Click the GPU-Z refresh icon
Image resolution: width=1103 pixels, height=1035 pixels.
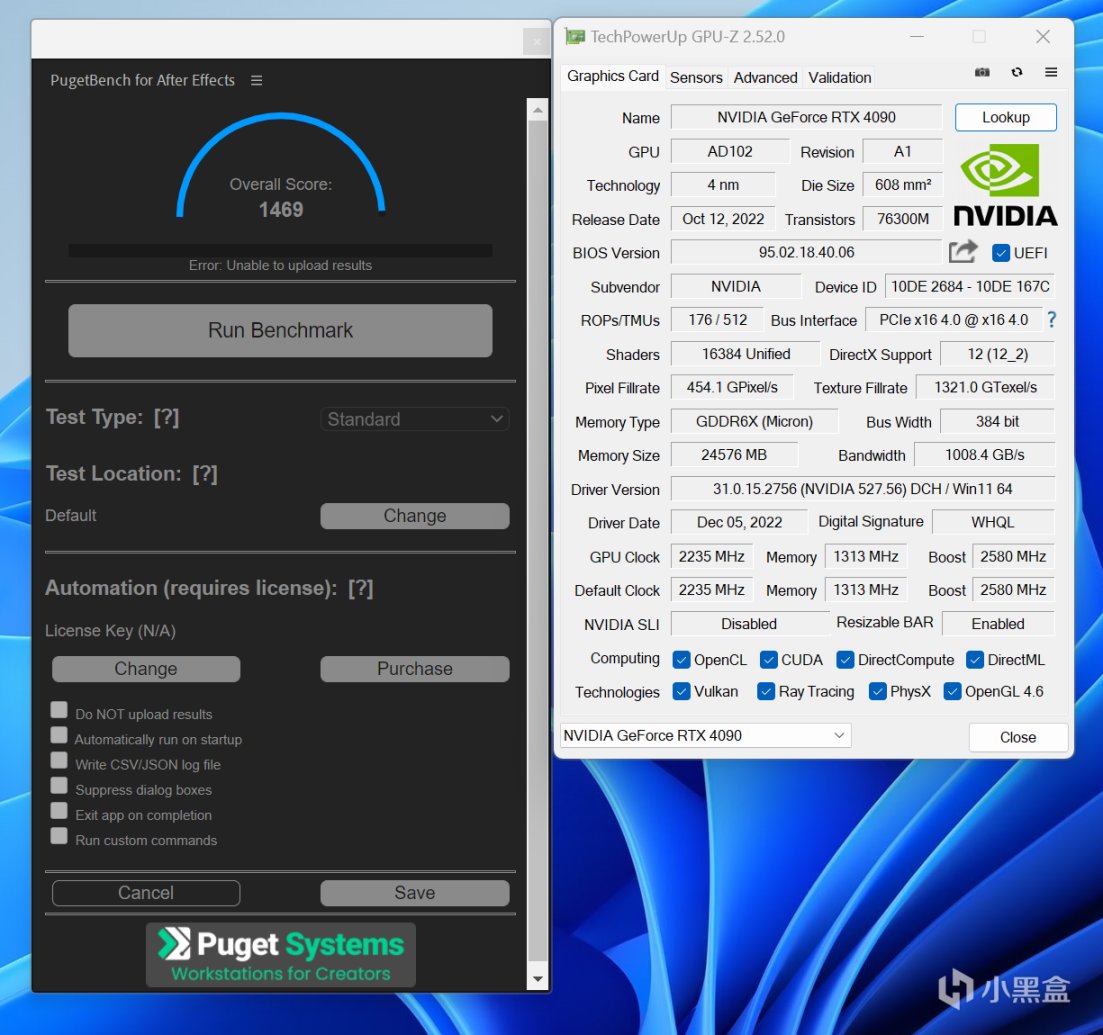pyautogui.click(x=1016, y=72)
